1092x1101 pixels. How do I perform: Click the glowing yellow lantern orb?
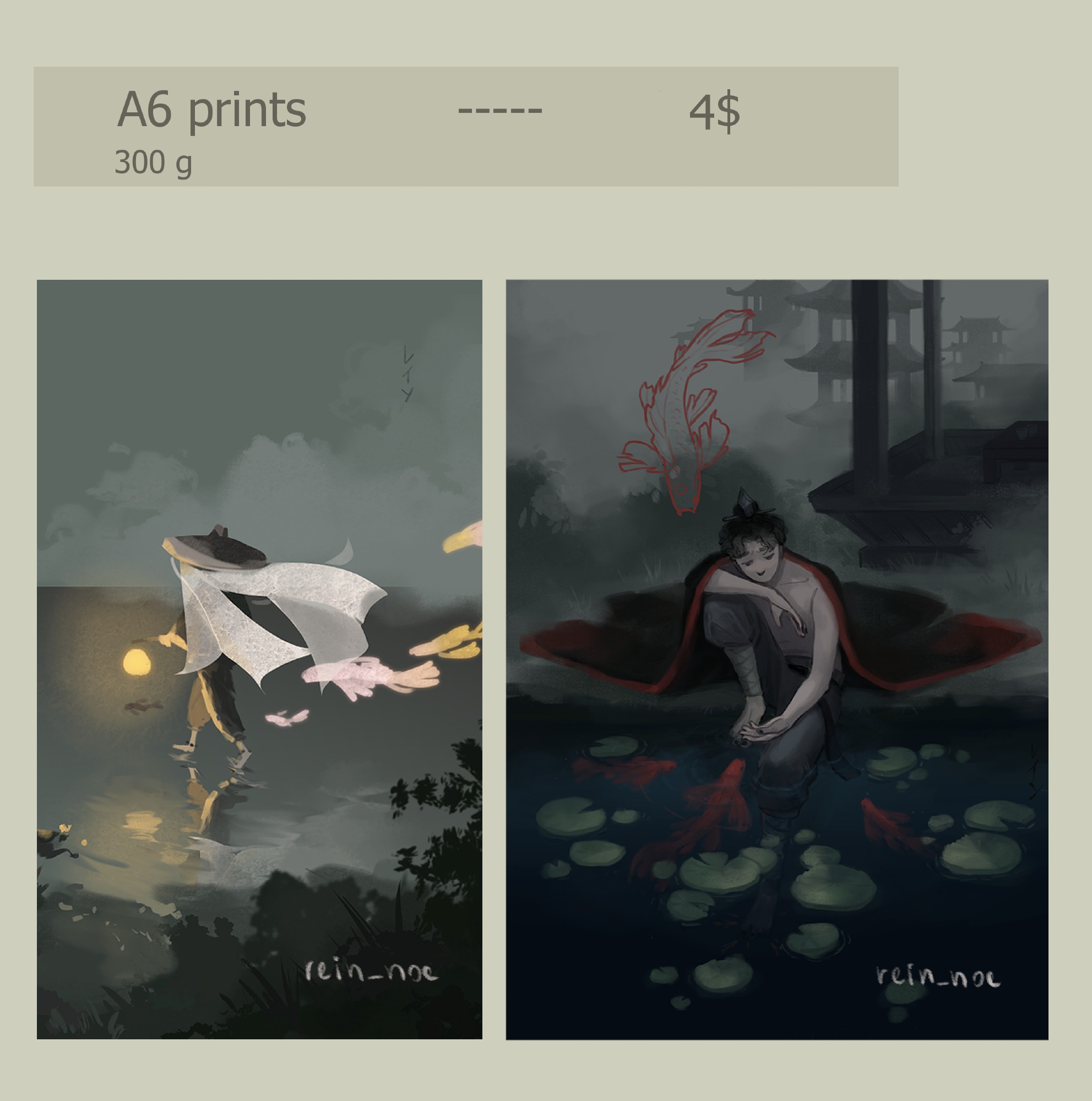(137, 662)
